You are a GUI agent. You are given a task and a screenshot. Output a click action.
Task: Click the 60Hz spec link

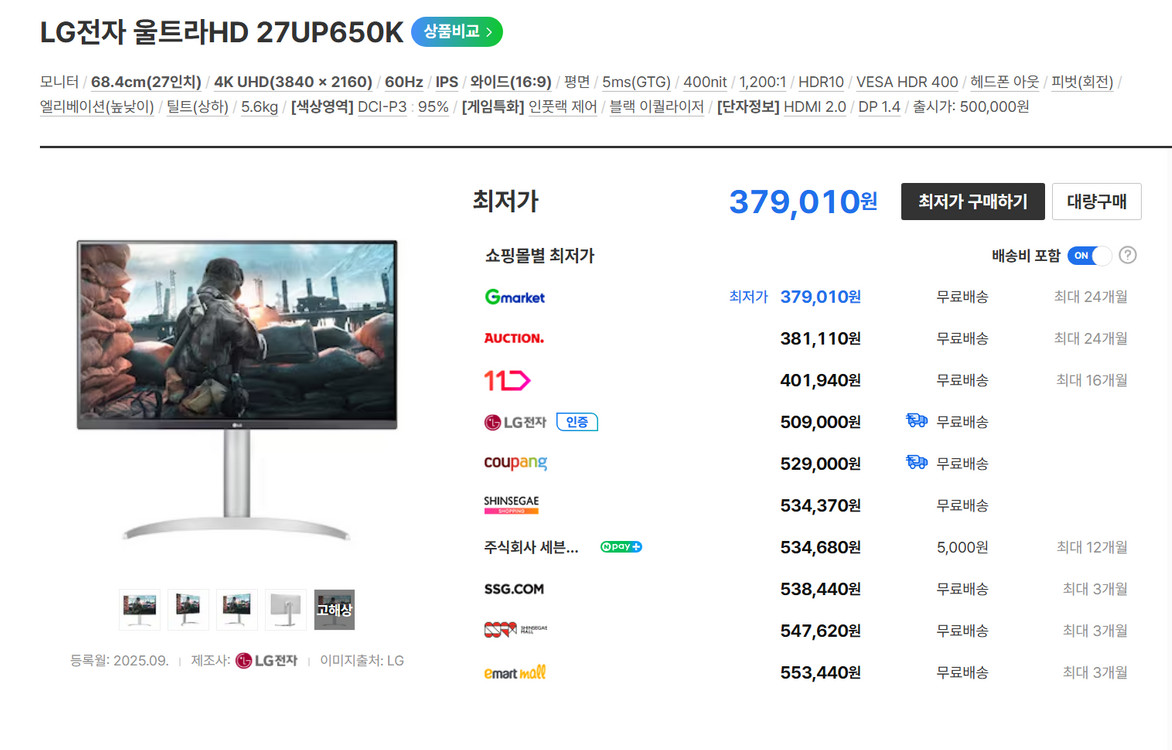(404, 82)
